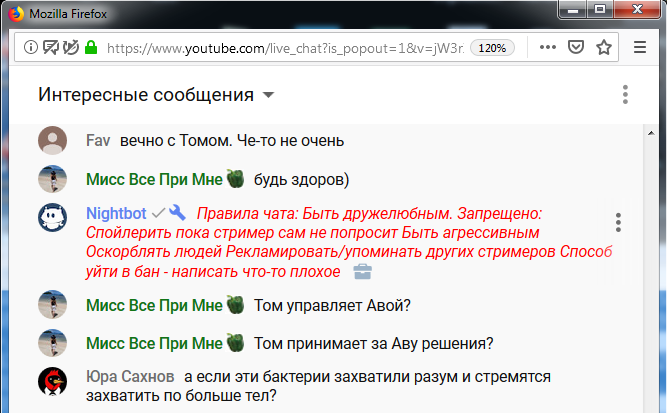Close the Mozilla Firefox window

tap(637, 10)
